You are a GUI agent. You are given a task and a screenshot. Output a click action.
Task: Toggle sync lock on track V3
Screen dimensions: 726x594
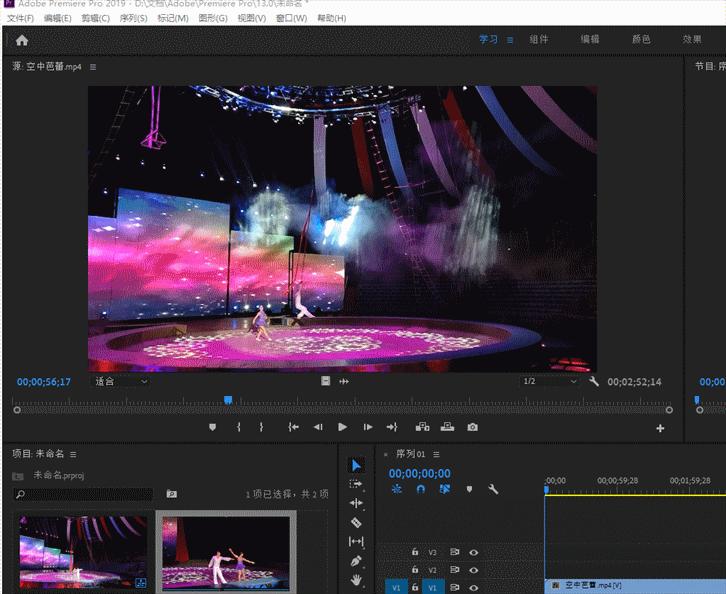click(x=455, y=552)
